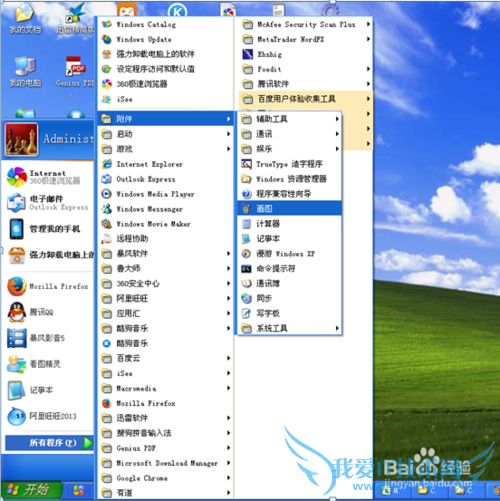Image resolution: width=500 pixels, height=501 pixels.
Task: Click the TrueType 造字程序 icon
Action: 246,164
